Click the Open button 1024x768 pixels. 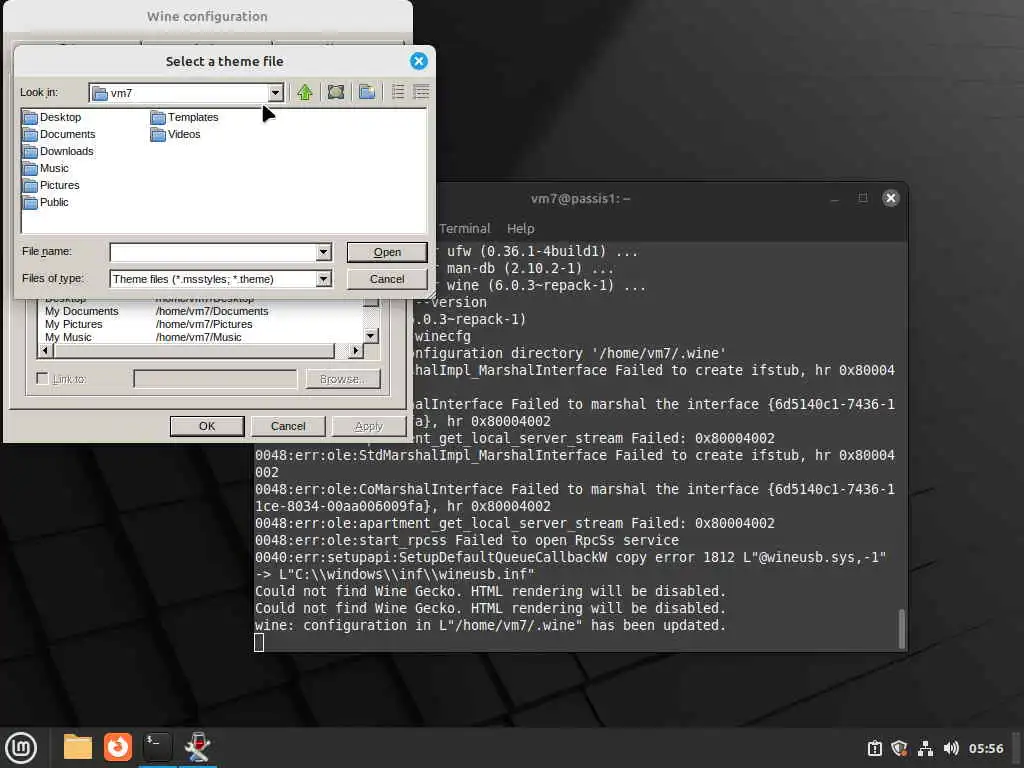(x=387, y=252)
